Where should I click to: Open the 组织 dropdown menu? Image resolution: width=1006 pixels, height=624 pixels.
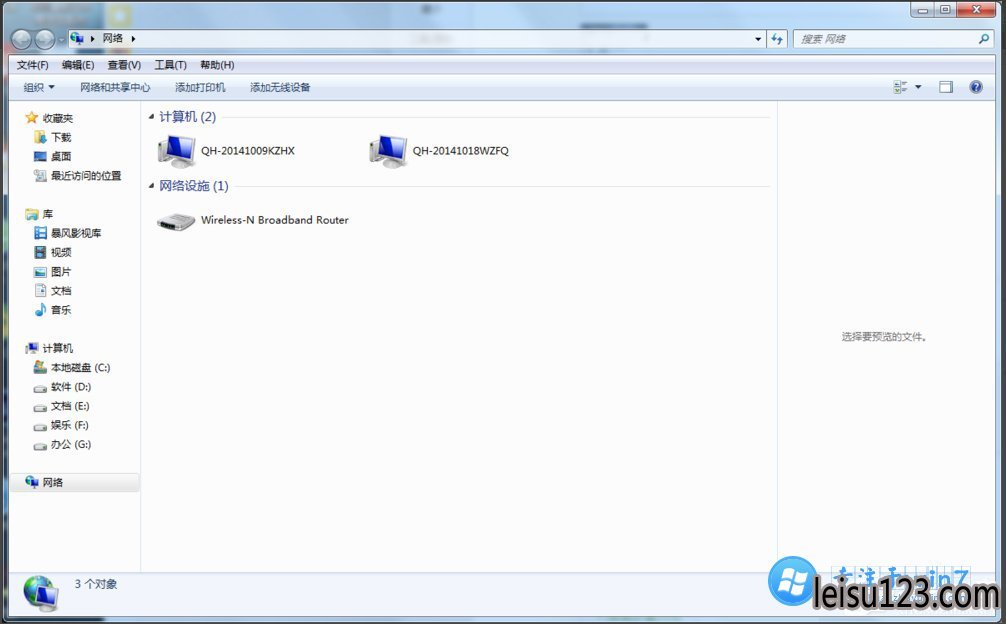coord(38,87)
